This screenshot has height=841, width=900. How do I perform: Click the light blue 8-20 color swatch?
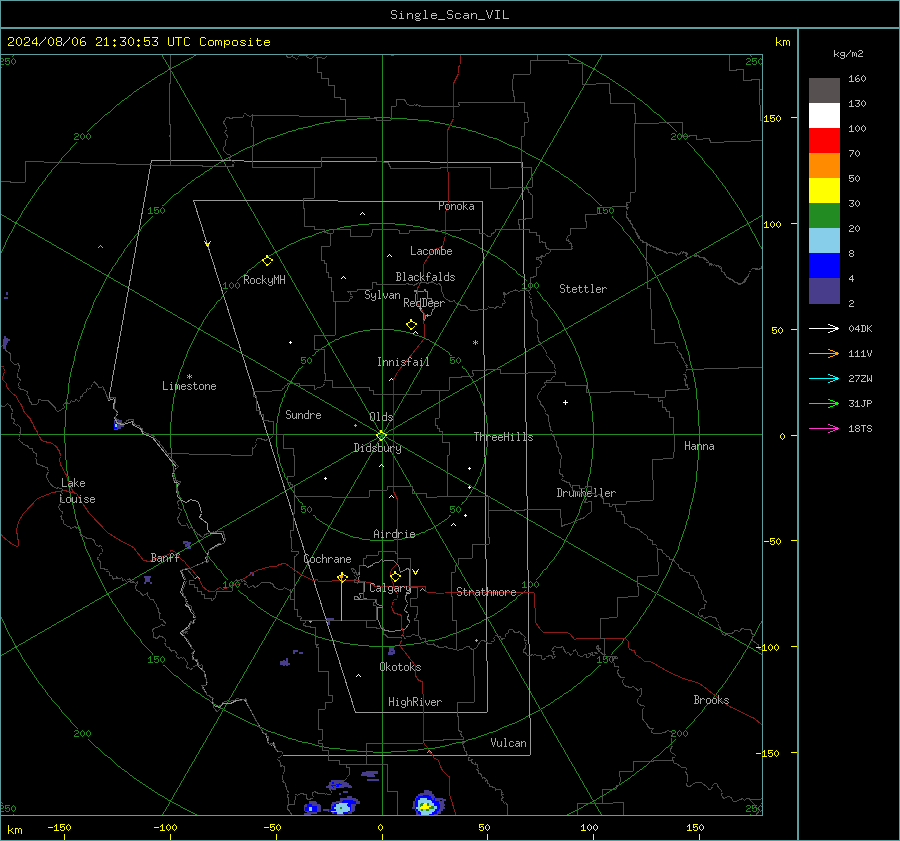(x=824, y=241)
